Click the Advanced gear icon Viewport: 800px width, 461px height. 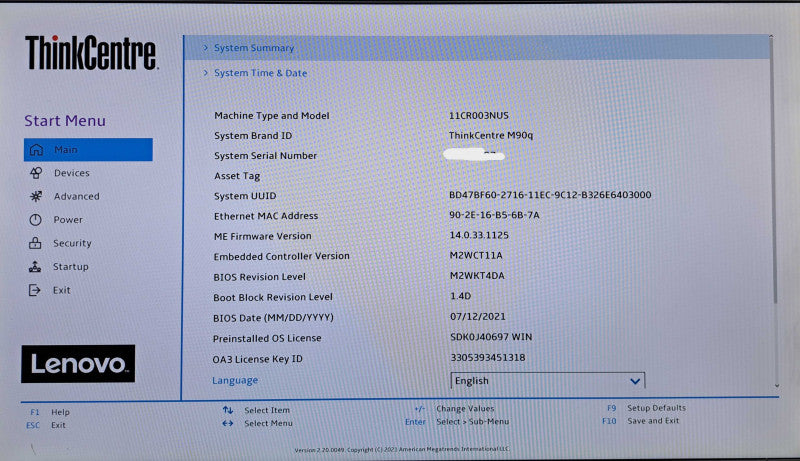point(36,196)
